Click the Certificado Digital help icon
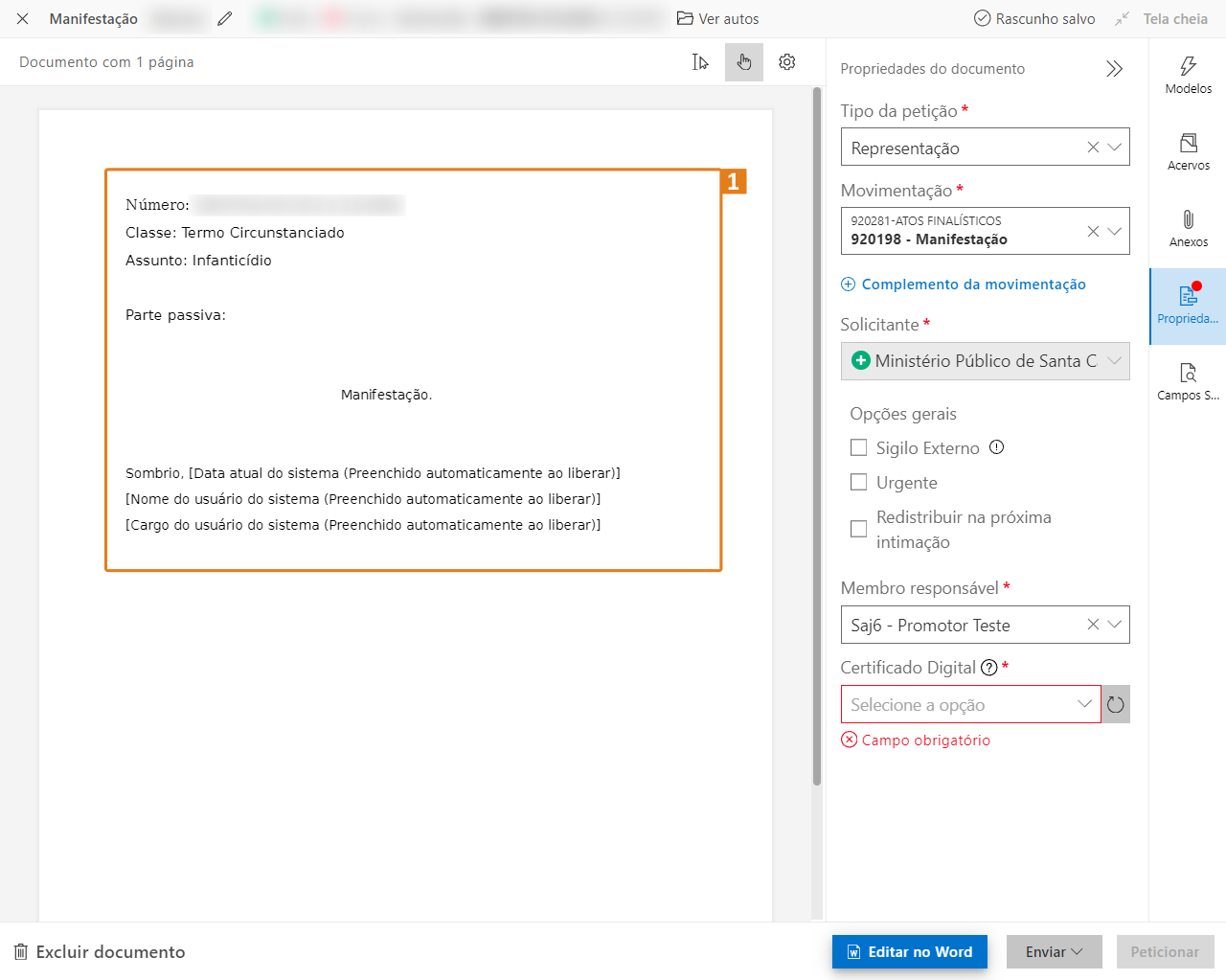 pos(989,668)
